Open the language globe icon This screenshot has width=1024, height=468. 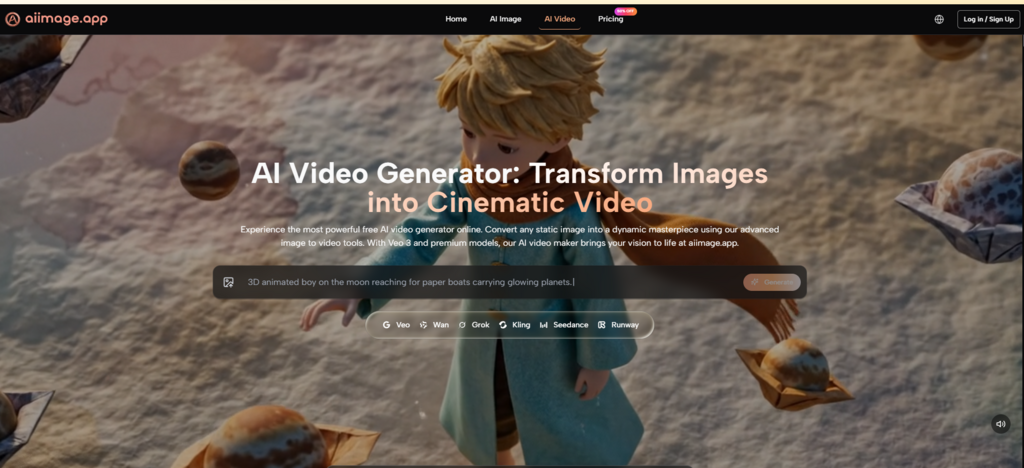click(939, 19)
